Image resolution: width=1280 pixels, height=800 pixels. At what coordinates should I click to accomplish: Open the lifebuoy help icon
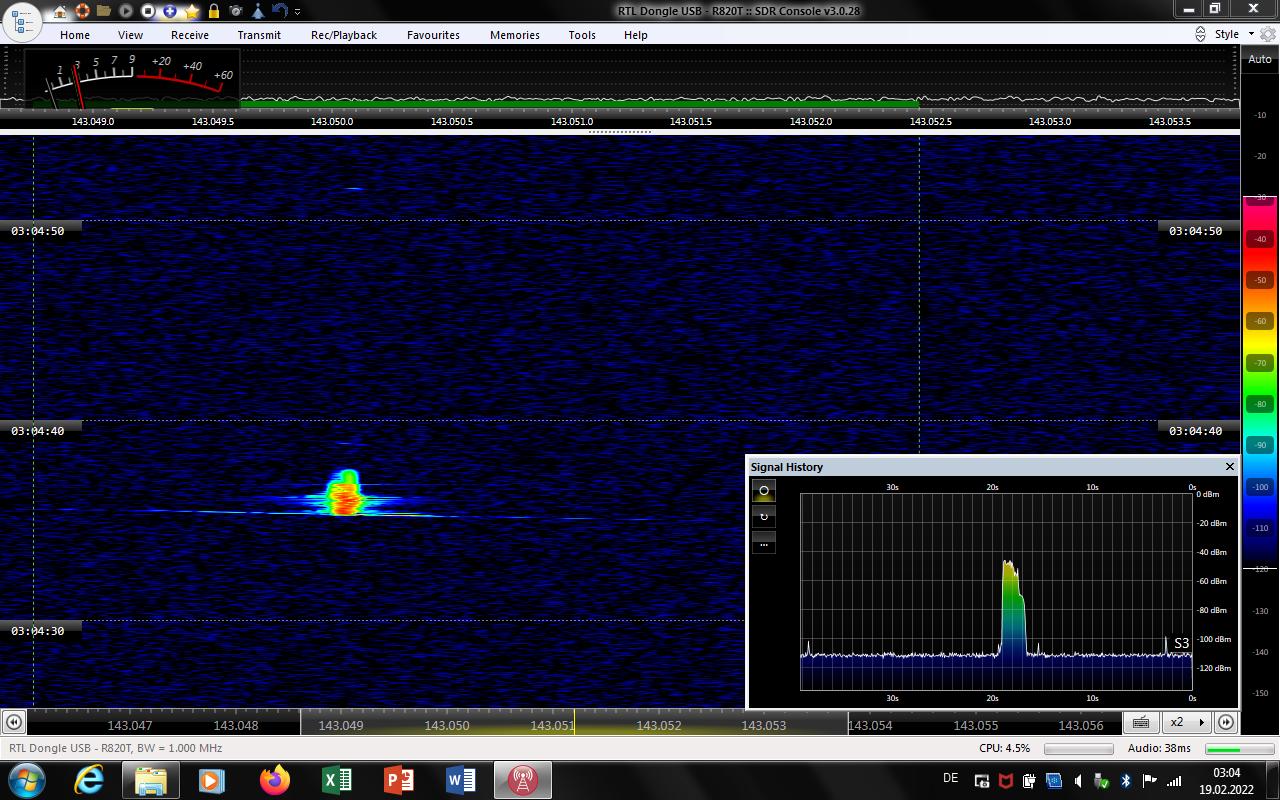(x=82, y=11)
